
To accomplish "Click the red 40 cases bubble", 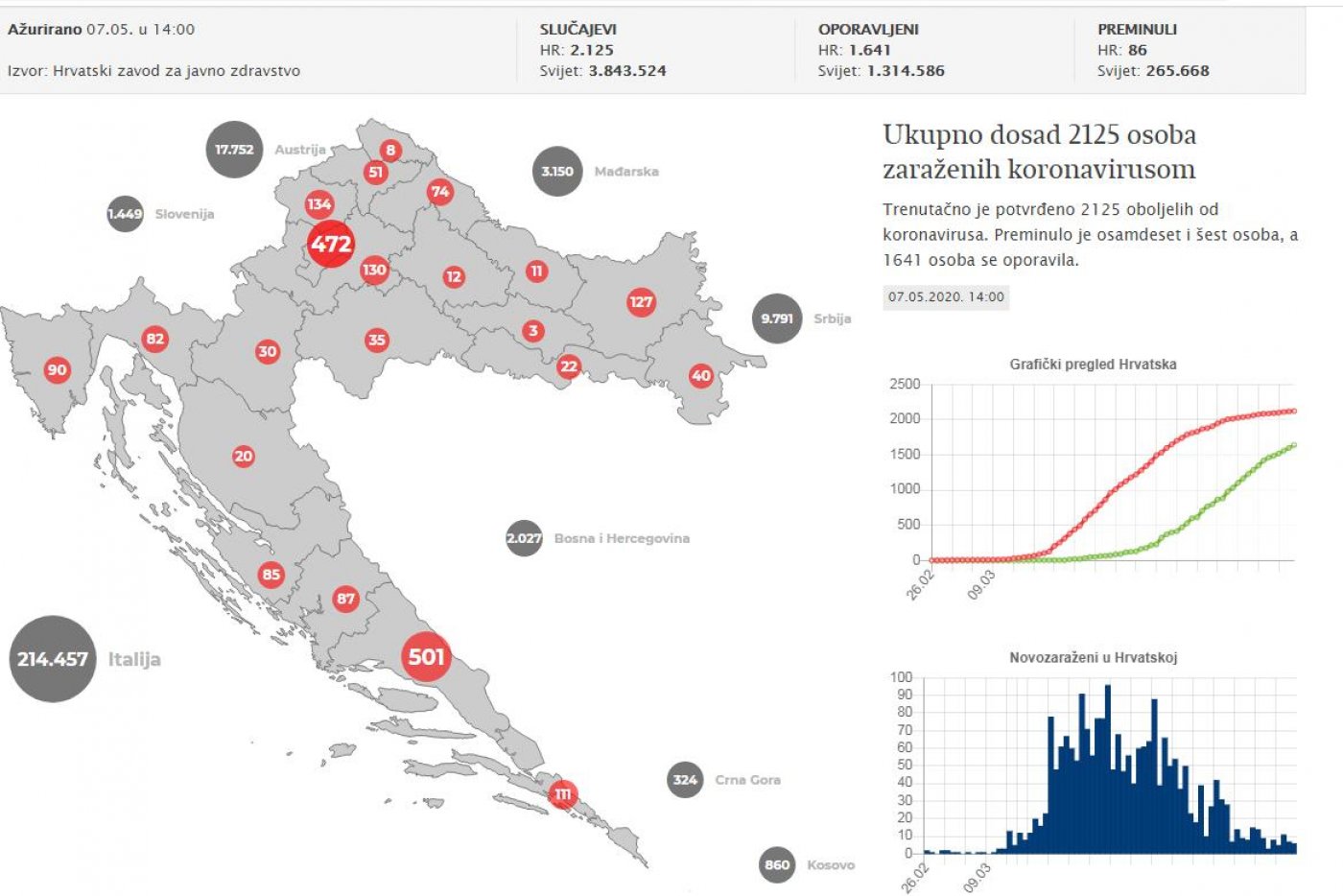I will 701,376.
